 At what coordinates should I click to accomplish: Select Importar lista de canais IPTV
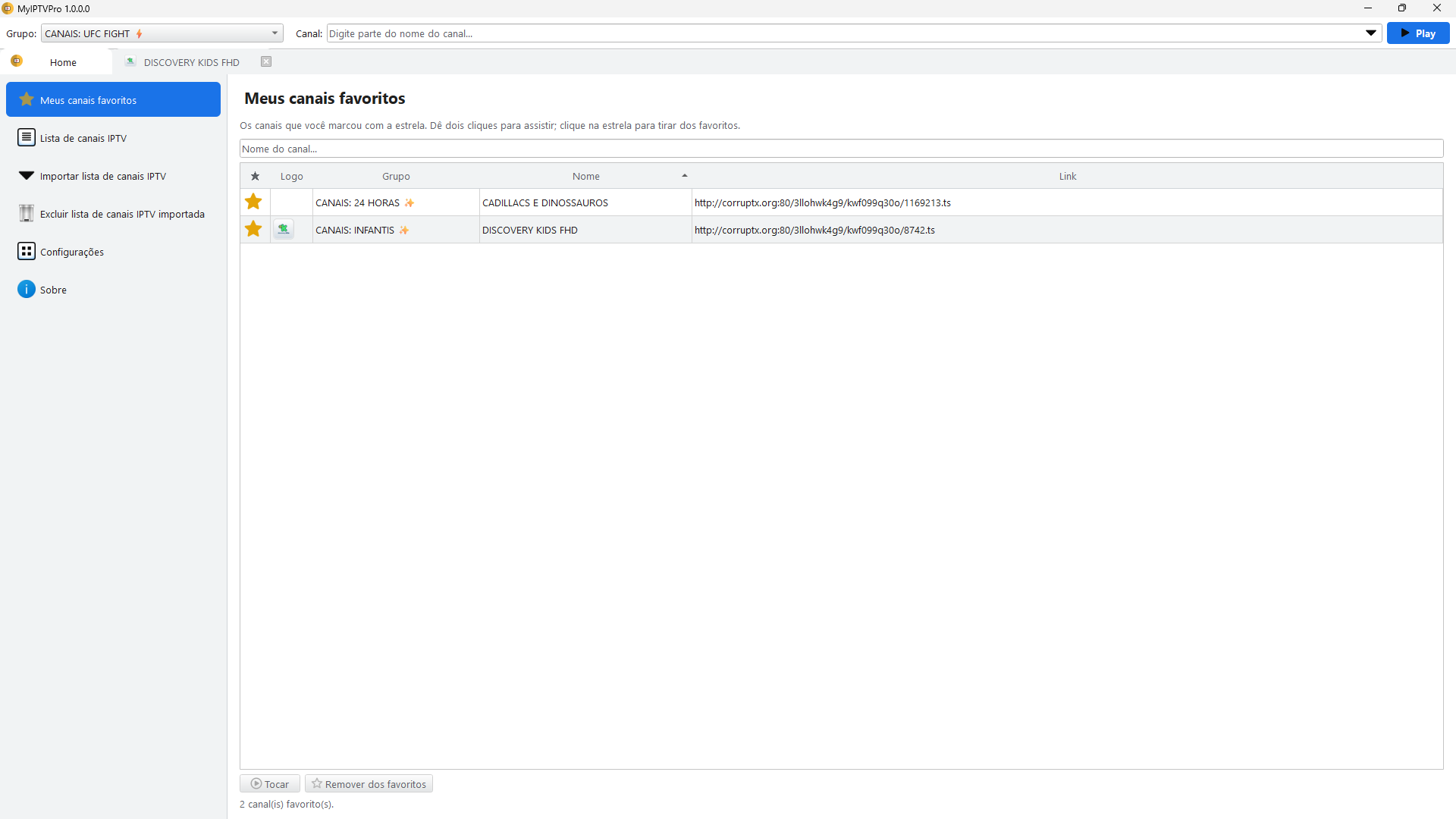[x=113, y=175]
